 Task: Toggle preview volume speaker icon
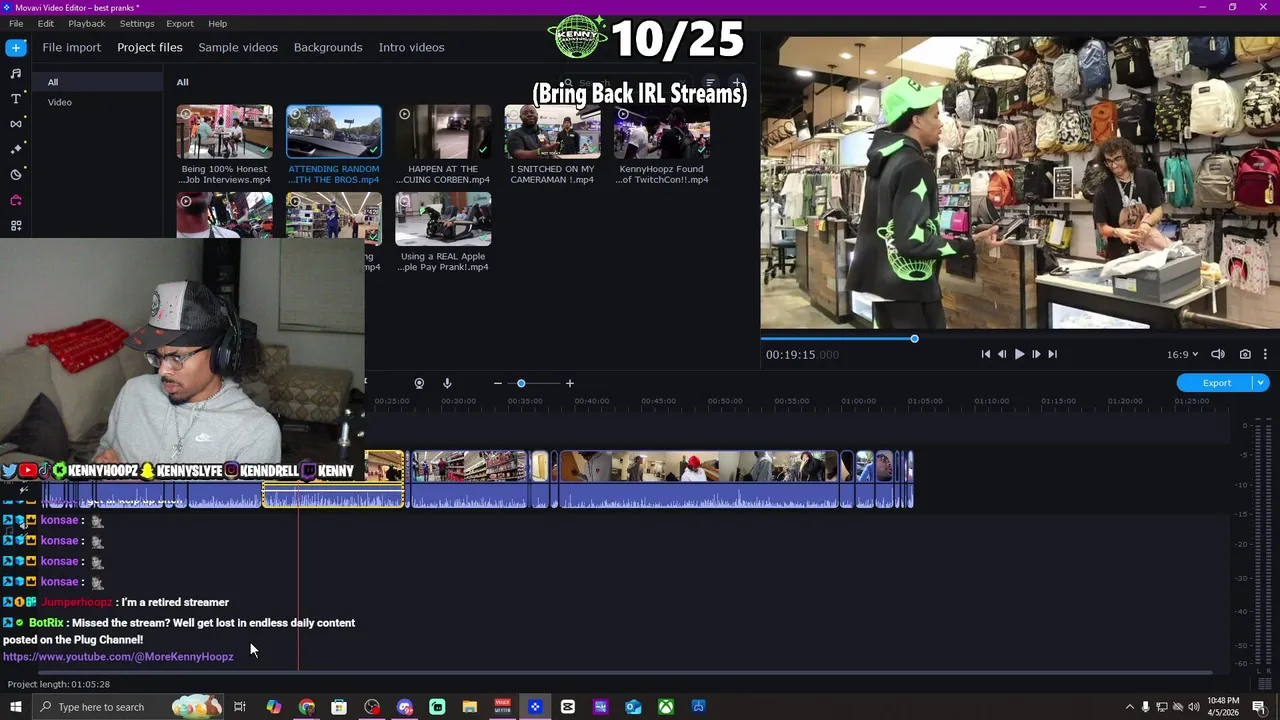click(1218, 354)
